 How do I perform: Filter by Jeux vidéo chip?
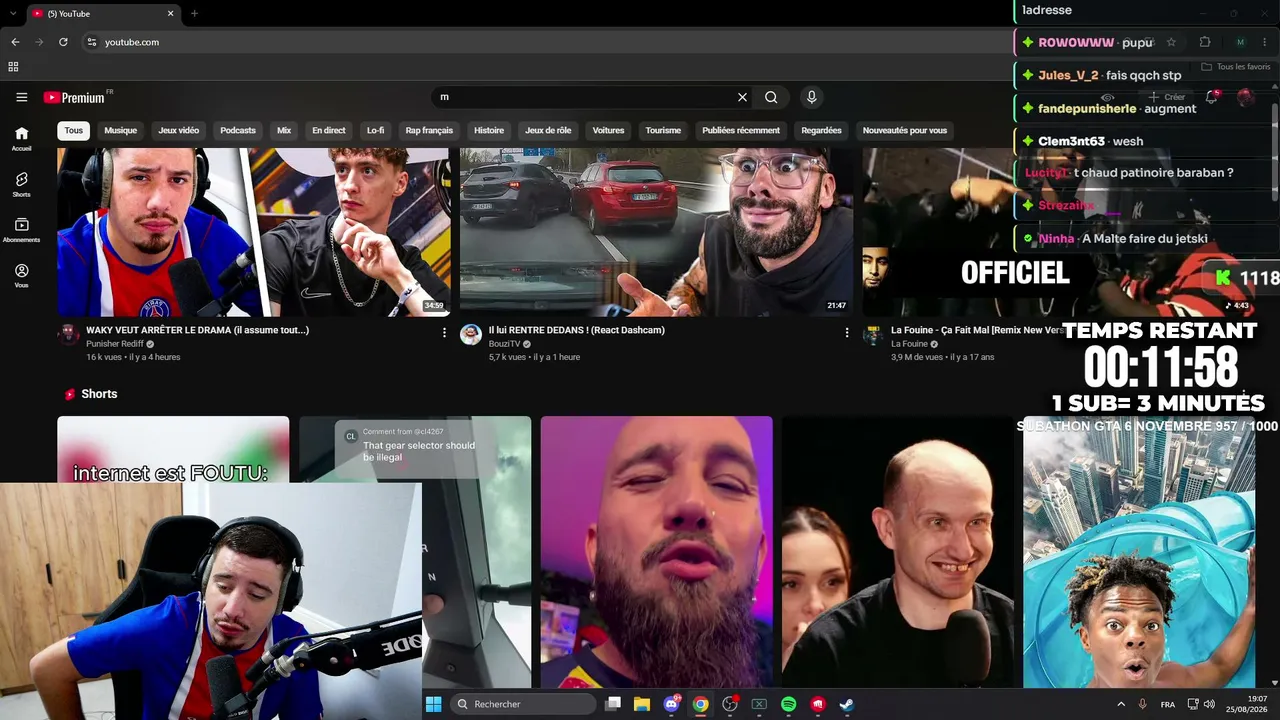click(179, 130)
